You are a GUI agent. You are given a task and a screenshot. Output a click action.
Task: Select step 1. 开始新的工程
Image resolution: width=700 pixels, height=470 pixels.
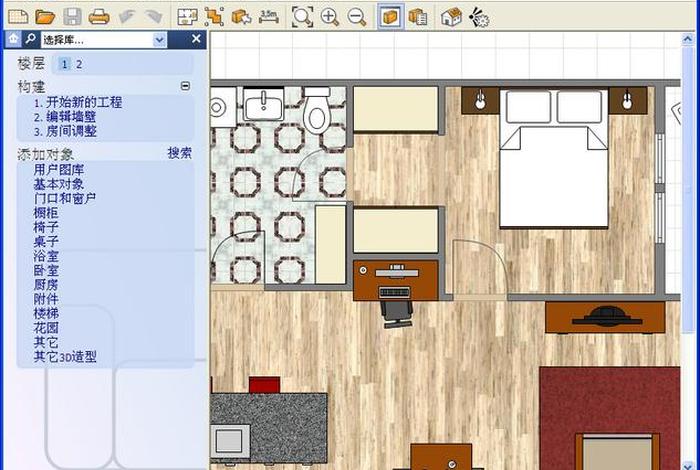coord(78,102)
